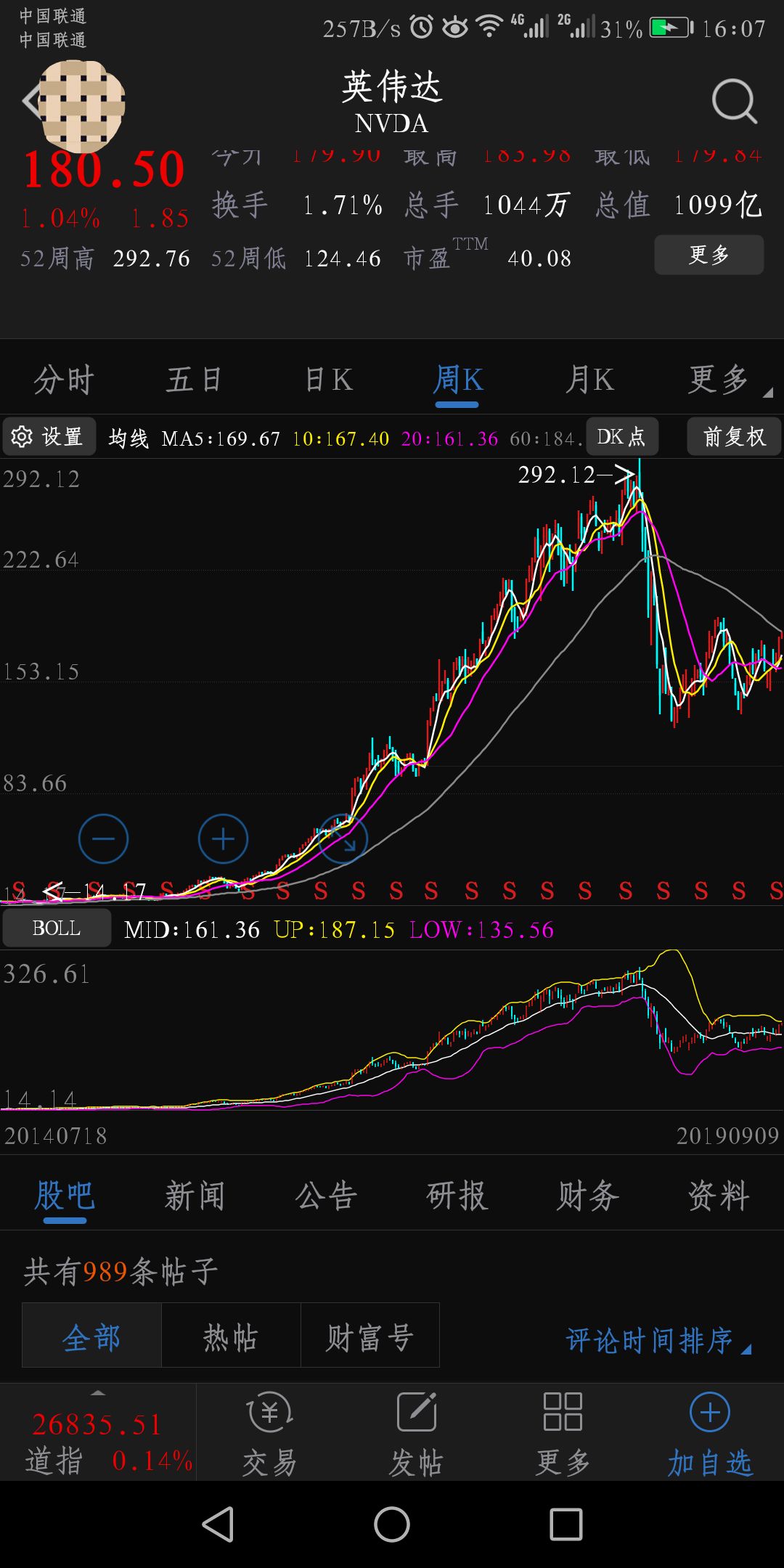The width and height of the screenshot is (784, 1568).
Task: Open the 财务 financials tab
Action: pos(588,1195)
